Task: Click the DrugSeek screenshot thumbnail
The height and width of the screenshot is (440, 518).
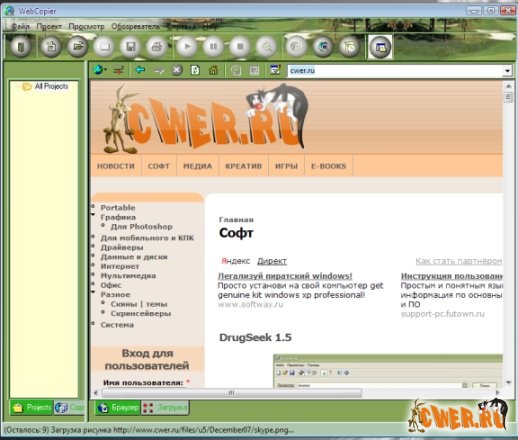Action: tap(388, 371)
